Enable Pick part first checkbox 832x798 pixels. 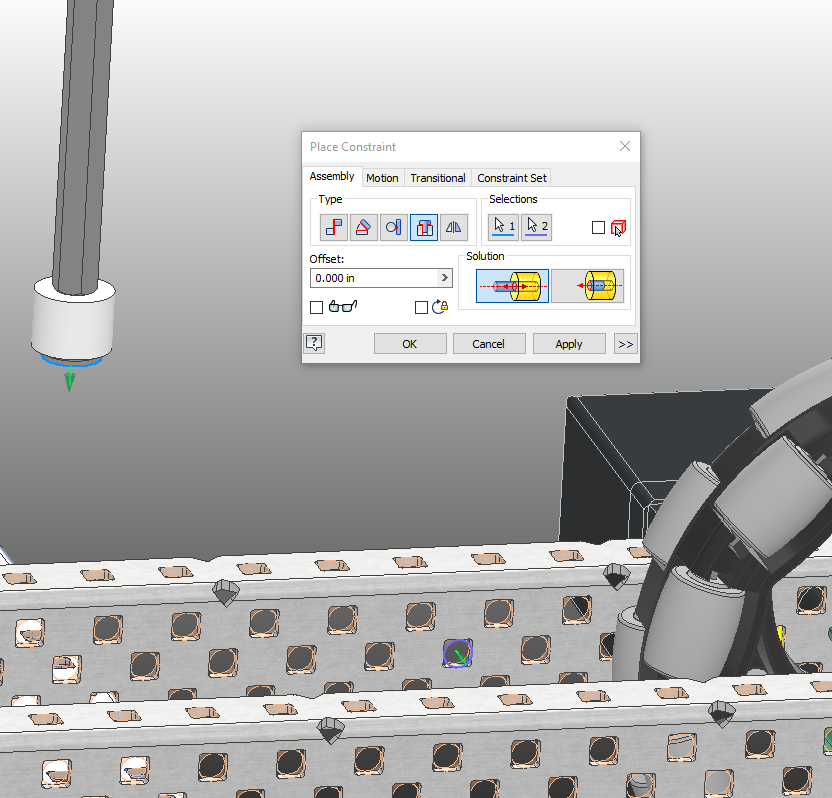[598, 228]
